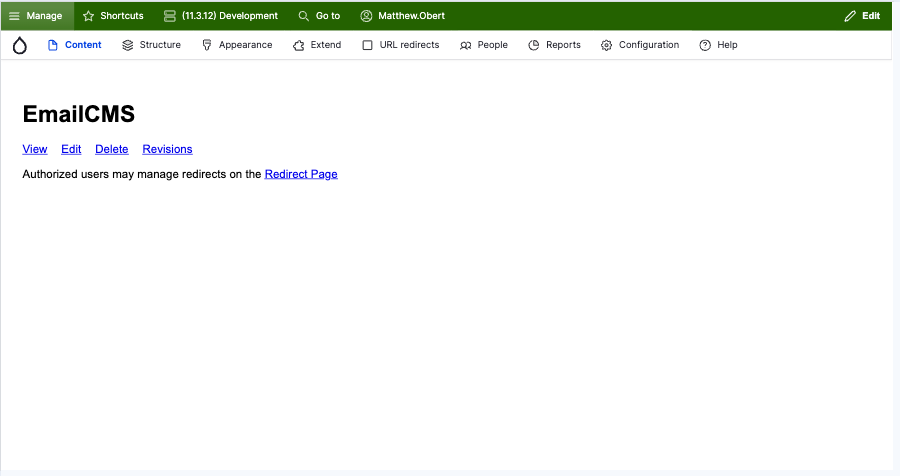
Task: Select the View tab link
Action: point(35,149)
